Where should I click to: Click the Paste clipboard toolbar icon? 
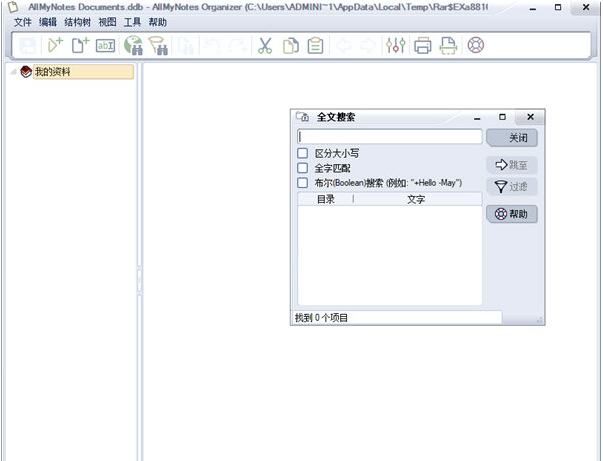pyautogui.click(x=315, y=45)
